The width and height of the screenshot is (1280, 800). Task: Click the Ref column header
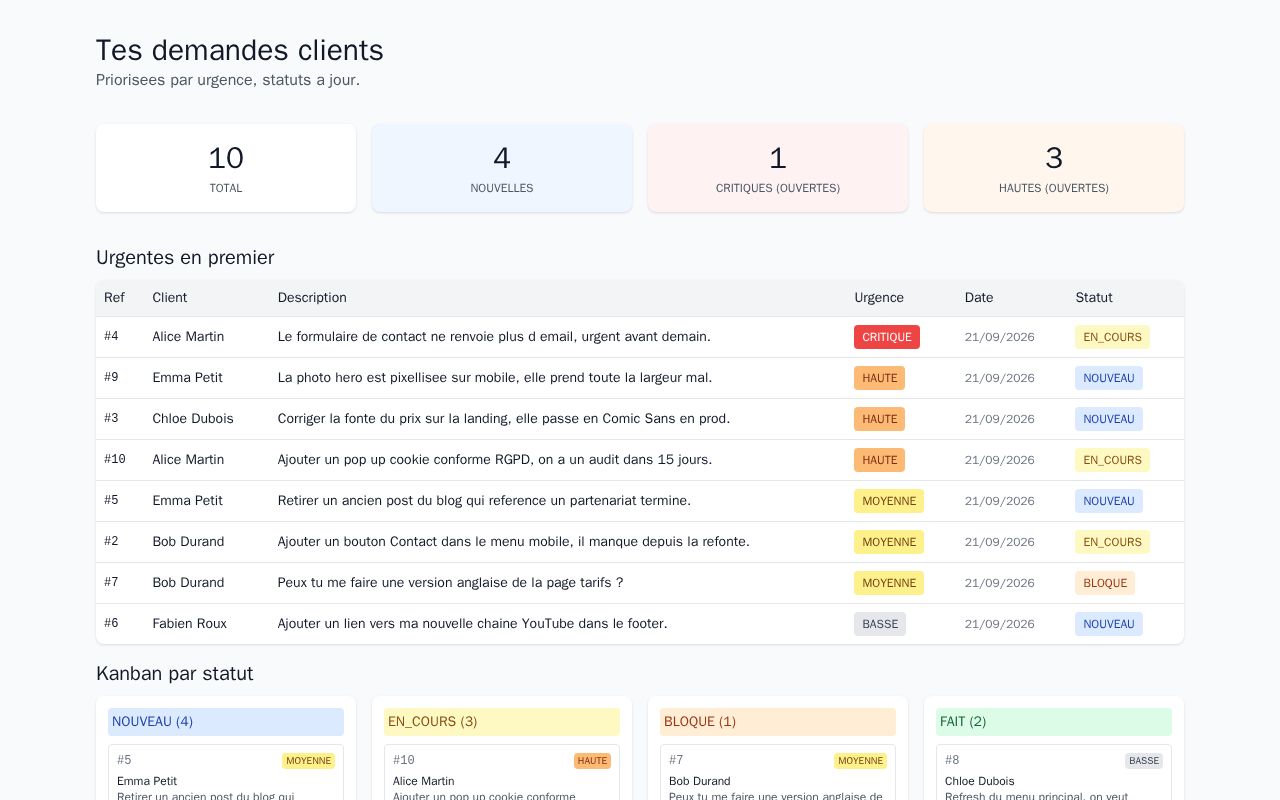pyautogui.click(x=115, y=298)
